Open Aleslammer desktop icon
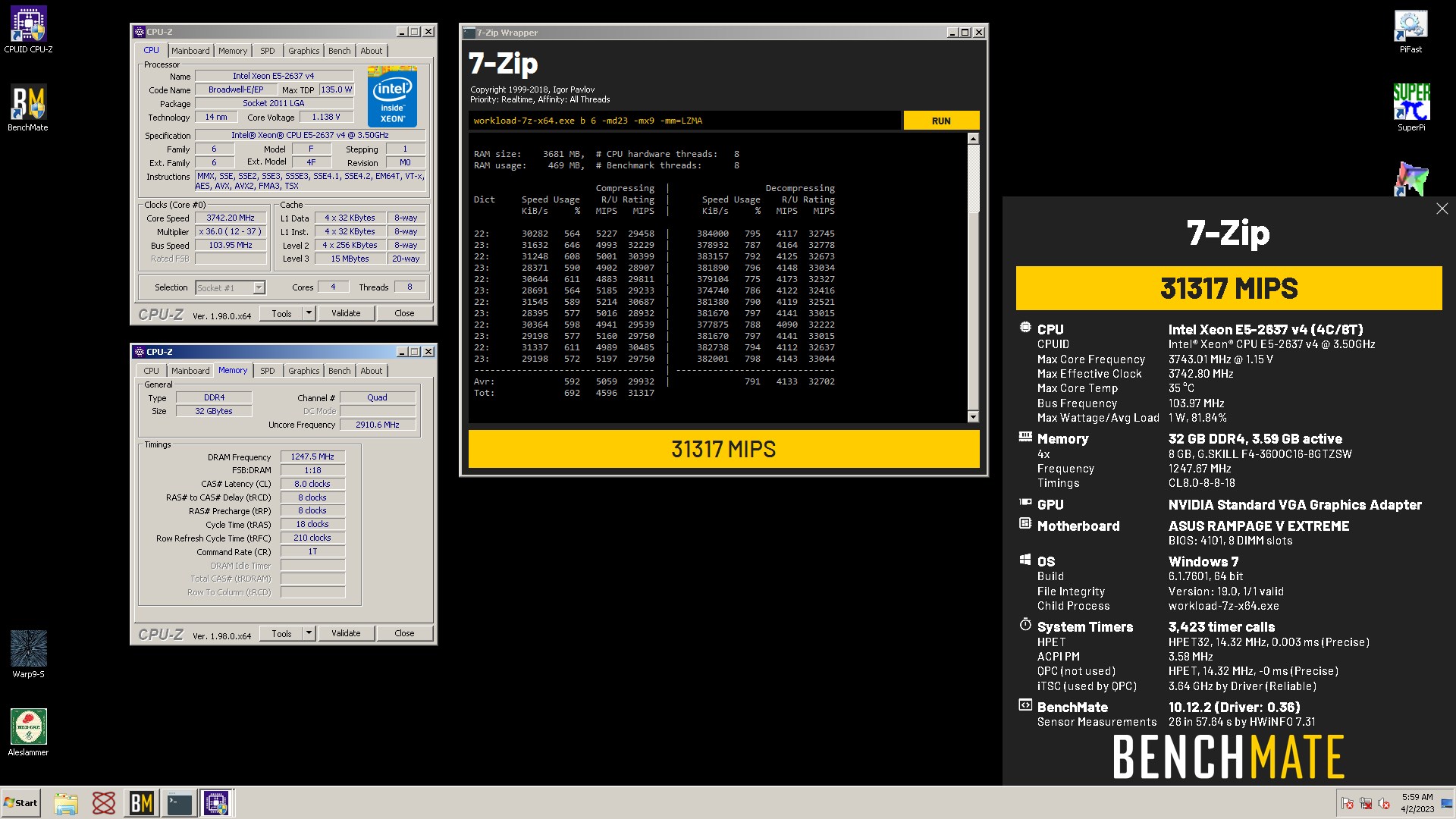The height and width of the screenshot is (819, 1456). click(28, 733)
